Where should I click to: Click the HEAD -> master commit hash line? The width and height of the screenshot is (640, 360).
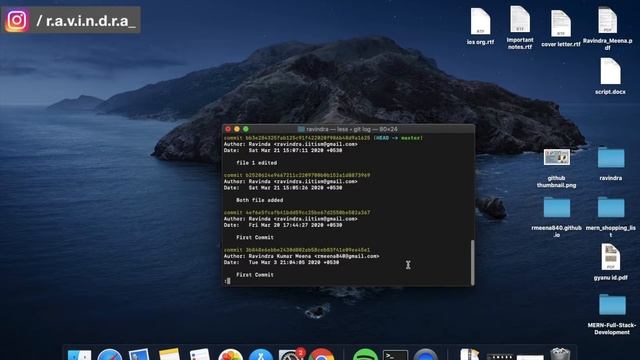tap(323, 138)
